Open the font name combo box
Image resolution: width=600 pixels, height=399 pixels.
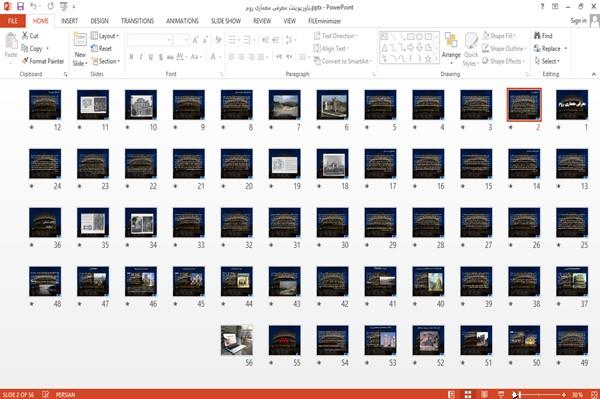(149, 40)
